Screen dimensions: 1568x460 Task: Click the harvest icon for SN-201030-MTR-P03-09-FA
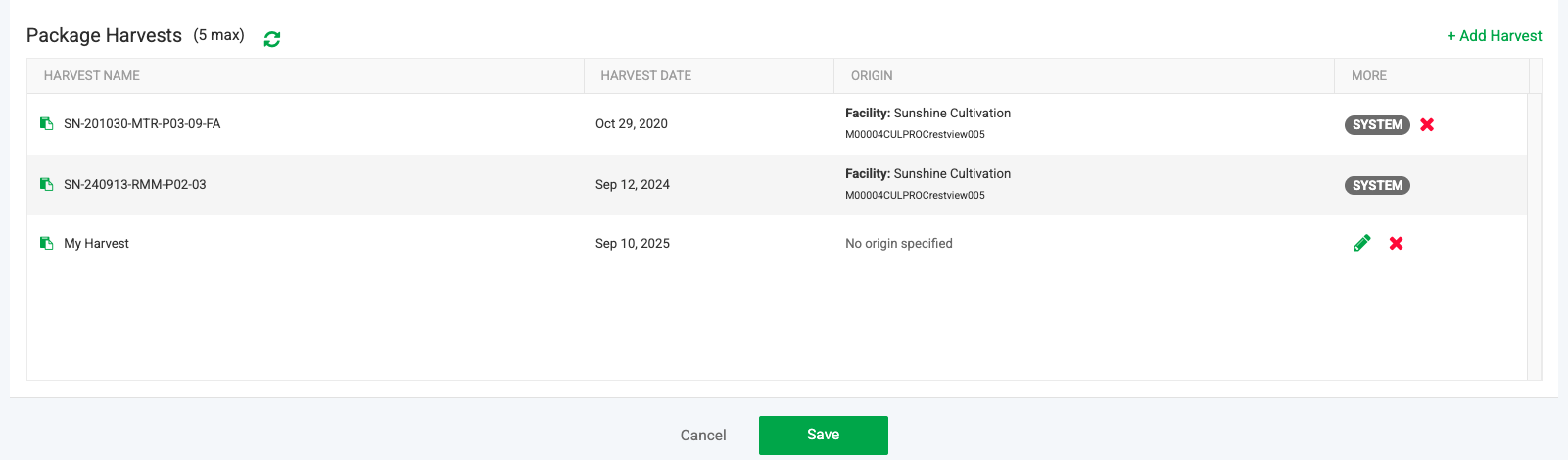point(46,123)
